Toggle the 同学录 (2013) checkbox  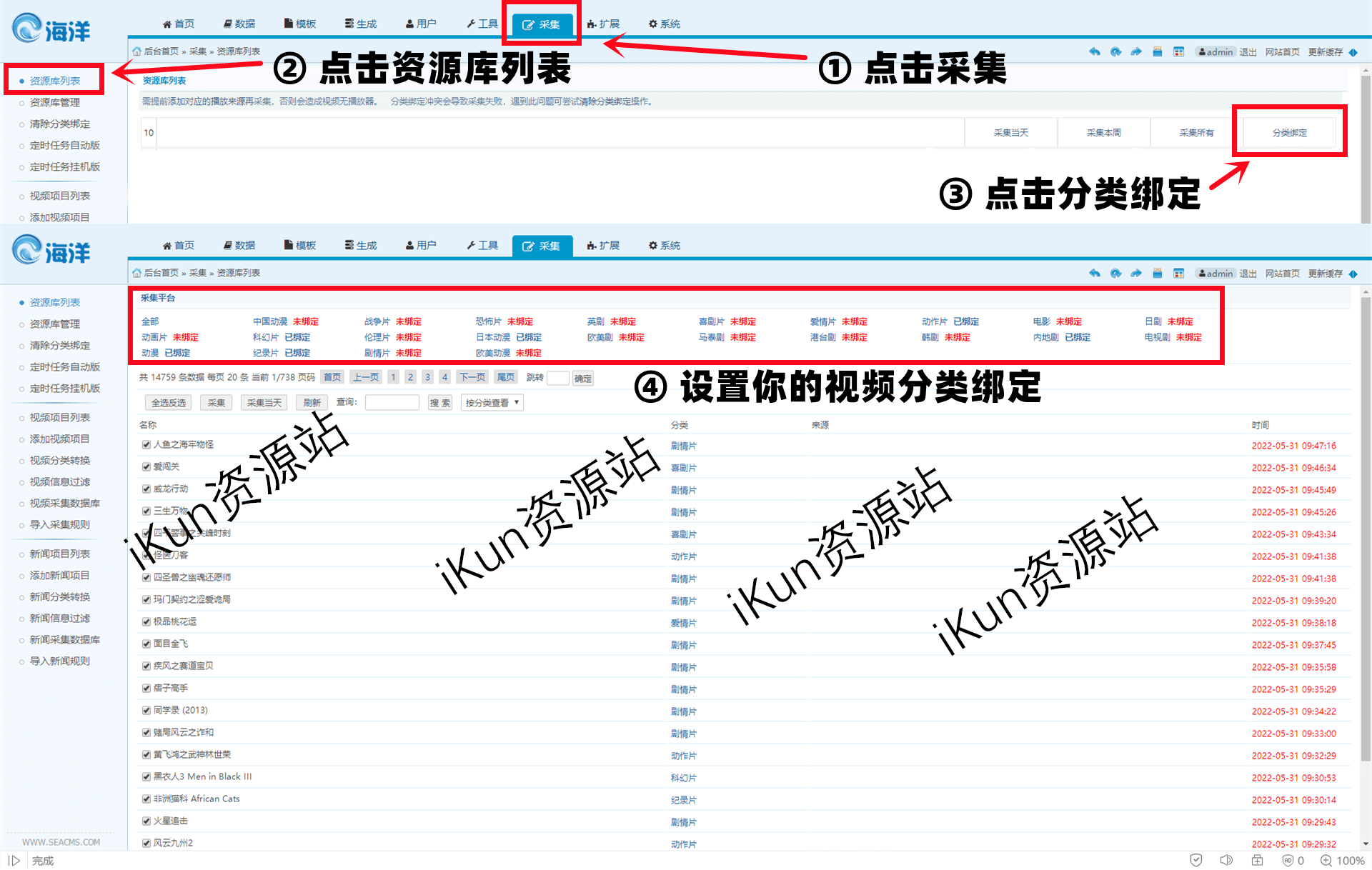tap(146, 710)
